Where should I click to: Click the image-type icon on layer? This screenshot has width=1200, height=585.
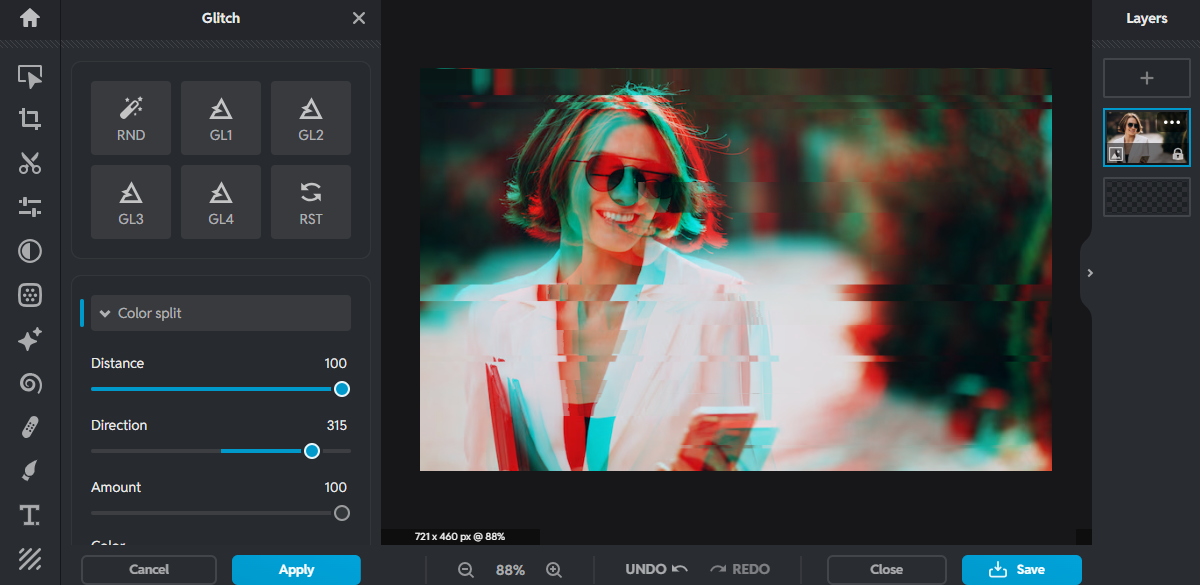tap(1116, 154)
